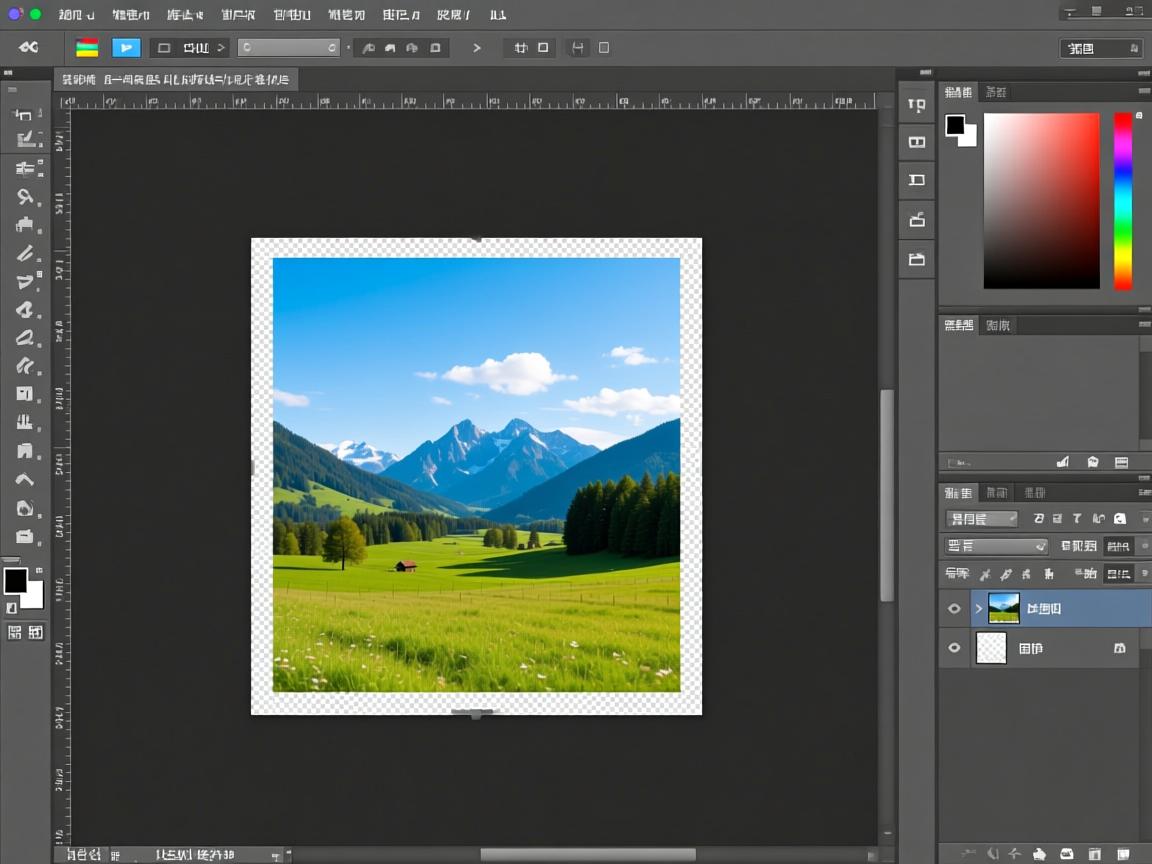Screen dimensions: 1152x864
Task: Click the black foreground swatch in the toolbox
Action: click(16, 580)
